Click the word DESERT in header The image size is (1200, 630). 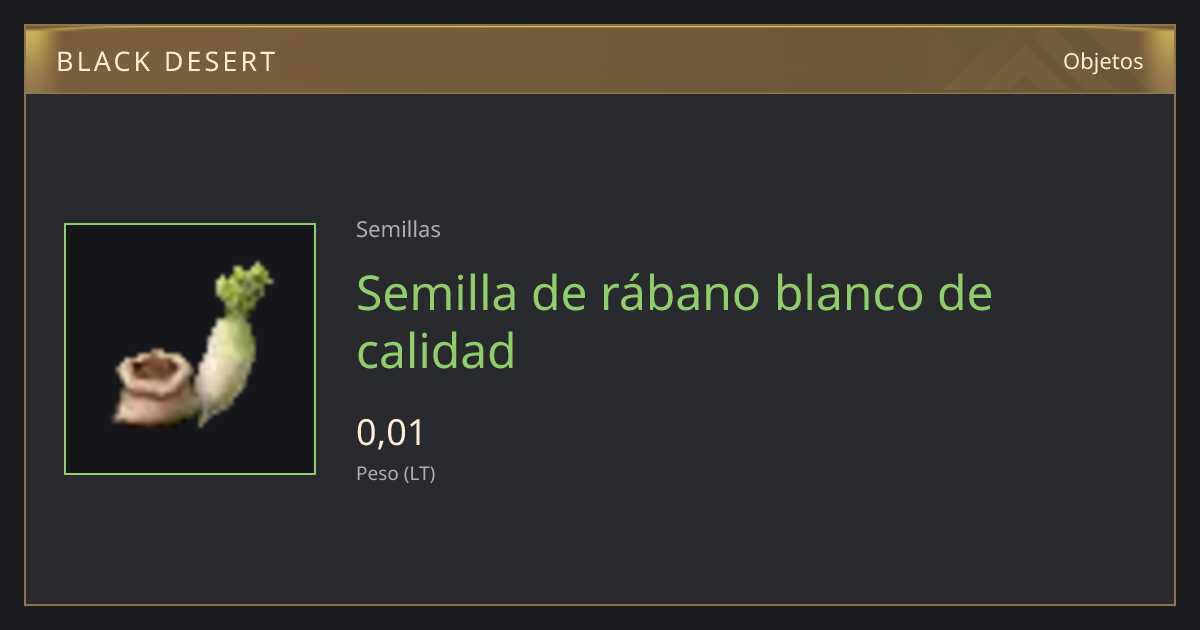[x=221, y=62]
